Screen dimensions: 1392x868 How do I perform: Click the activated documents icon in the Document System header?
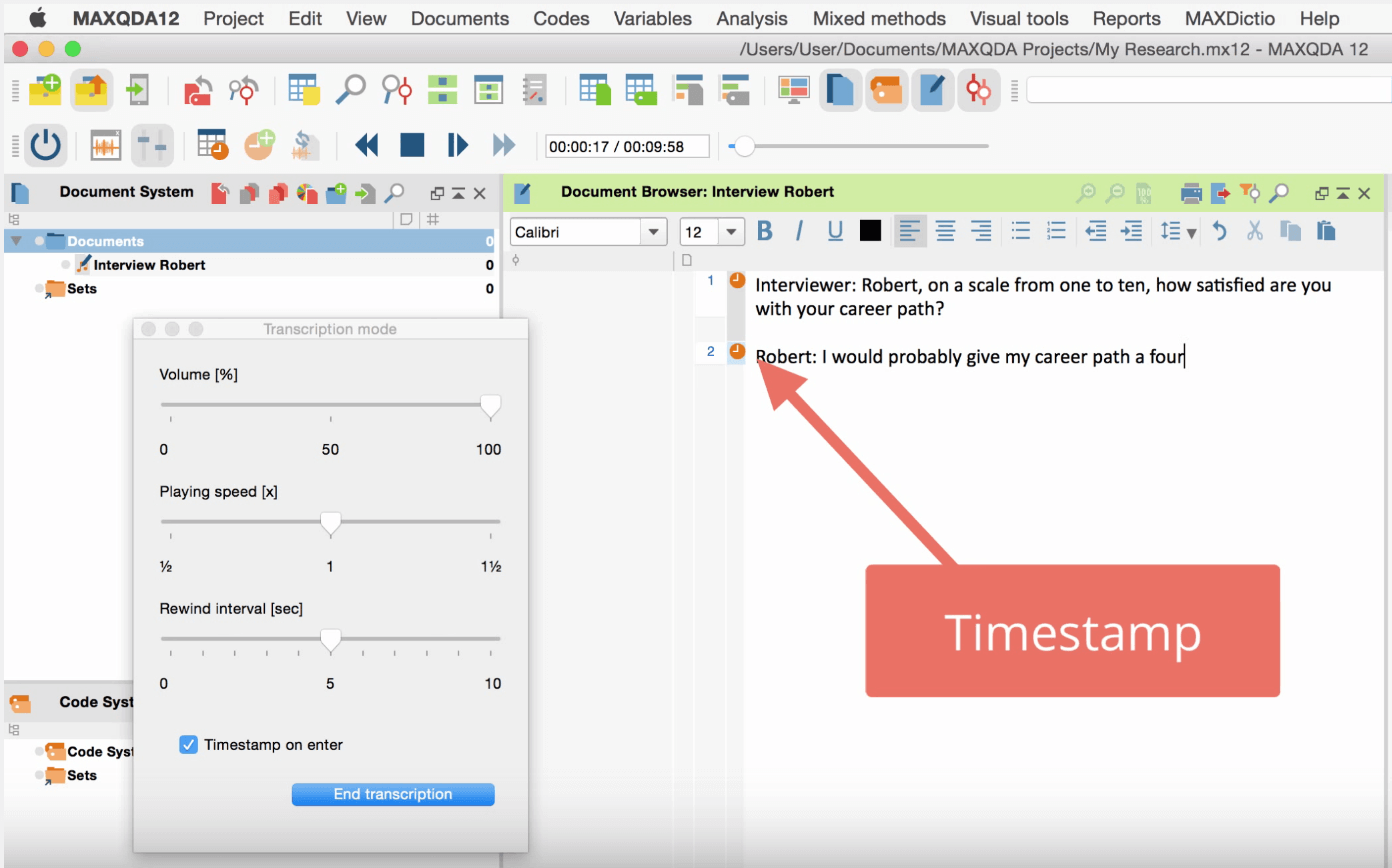pos(249,193)
